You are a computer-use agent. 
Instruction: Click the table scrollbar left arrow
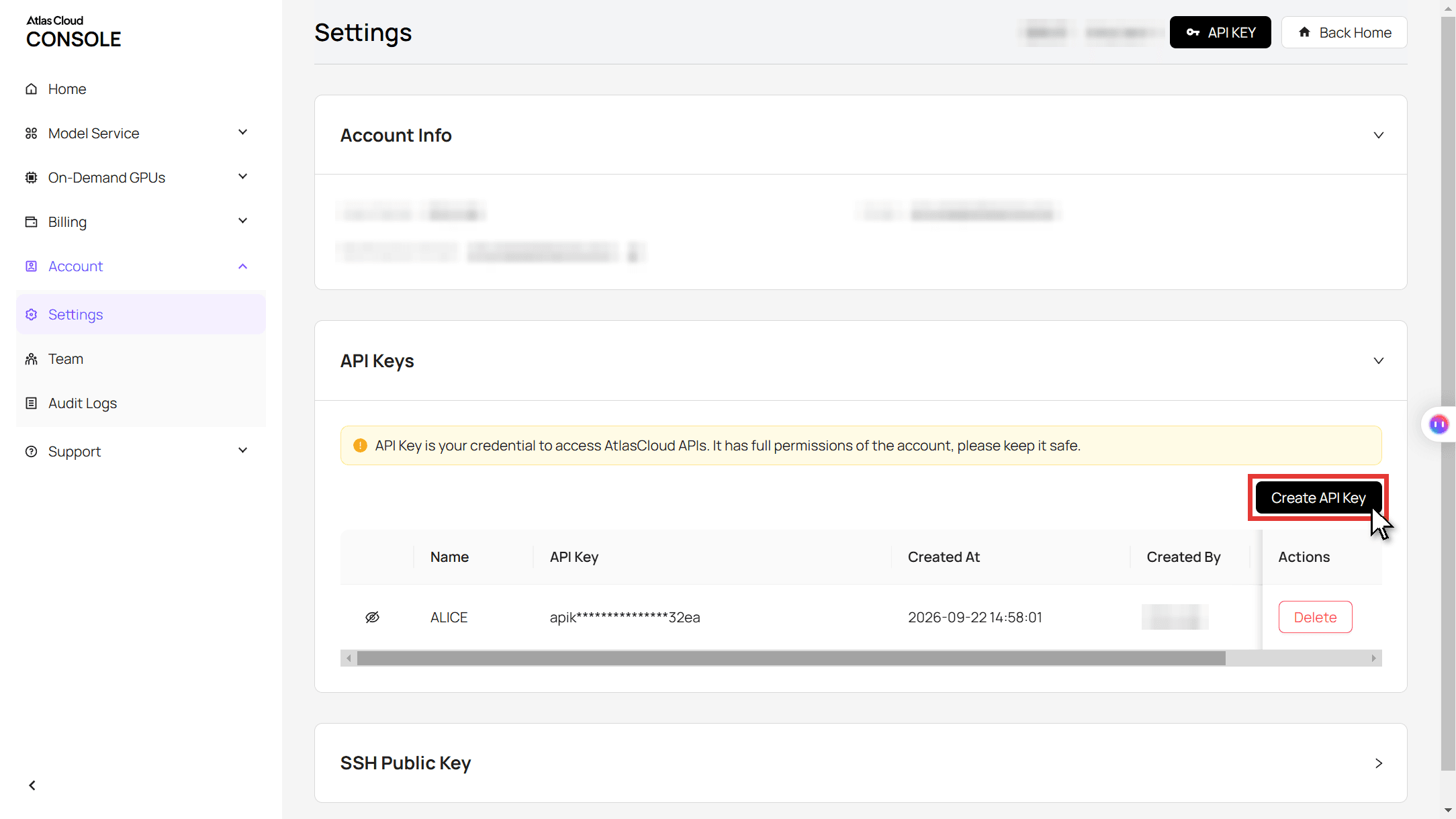tap(349, 658)
